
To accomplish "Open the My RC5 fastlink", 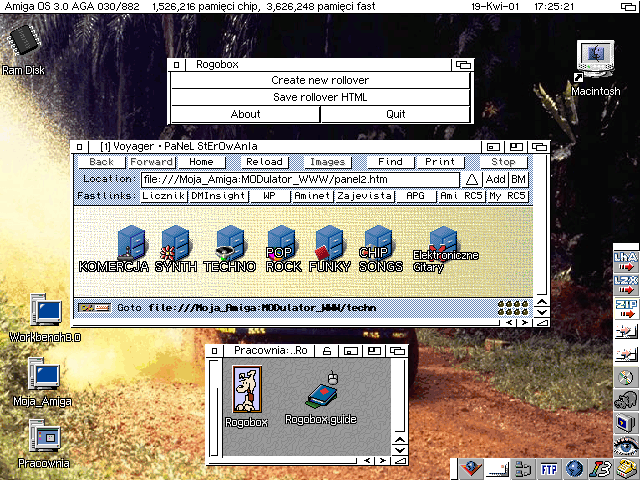I will point(507,196).
